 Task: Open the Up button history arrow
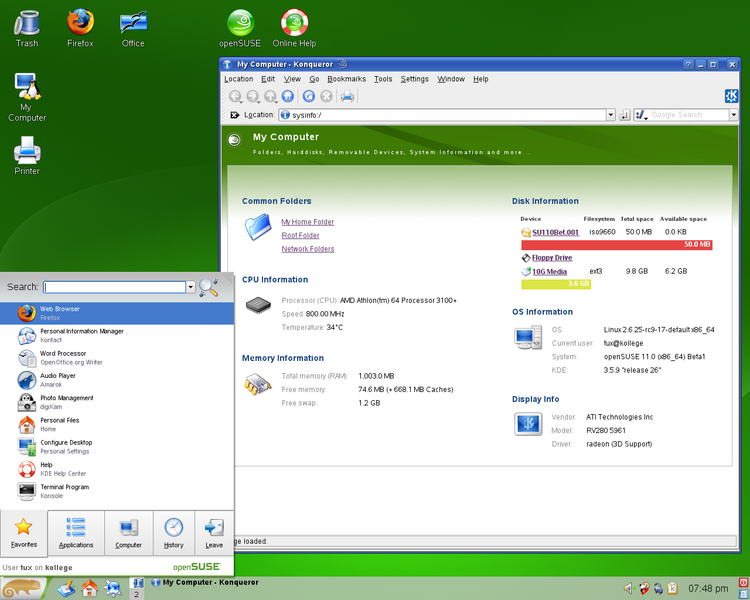[x=276, y=102]
